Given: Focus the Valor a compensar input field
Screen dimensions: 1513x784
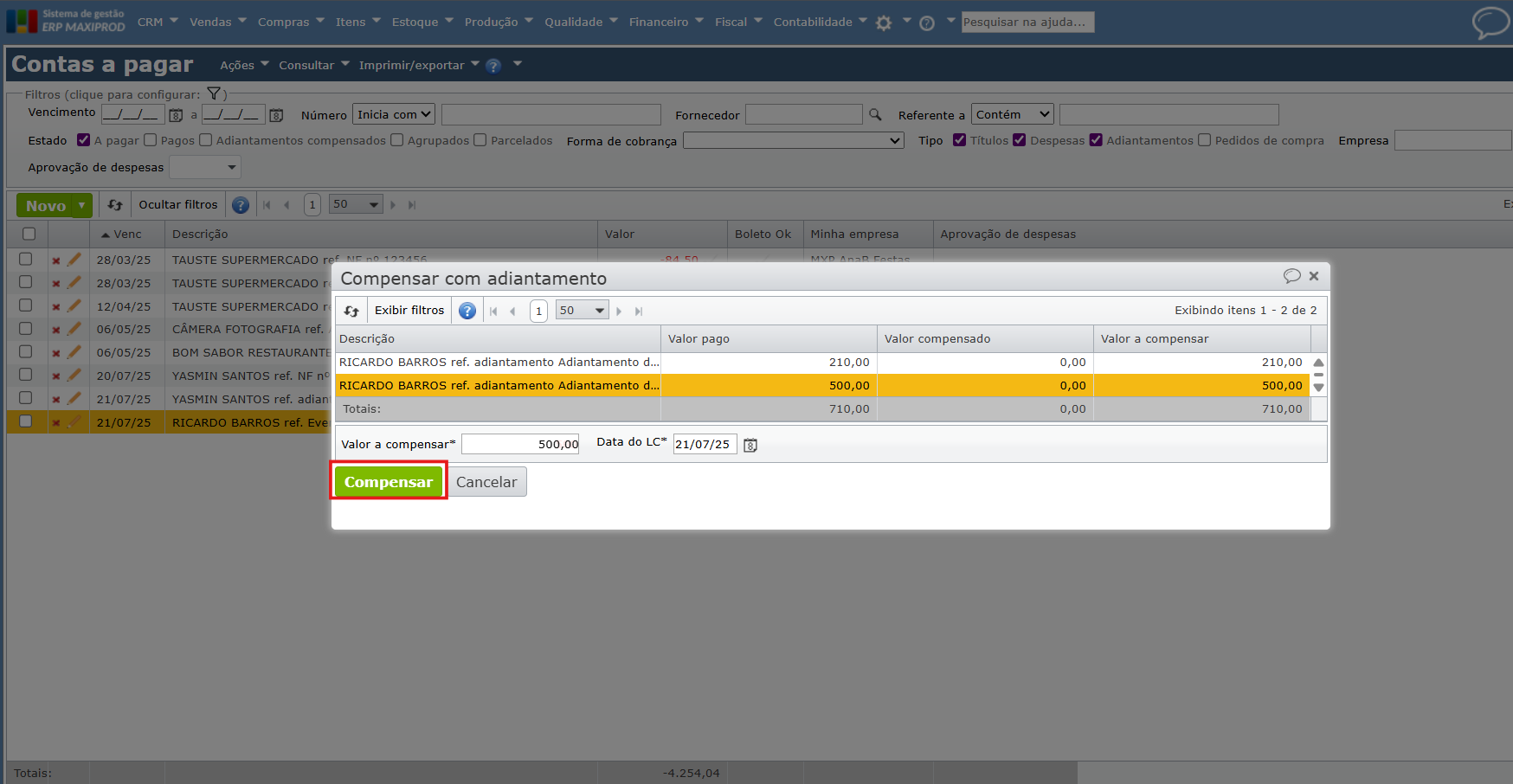Looking at the screenshot, I should point(520,444).
